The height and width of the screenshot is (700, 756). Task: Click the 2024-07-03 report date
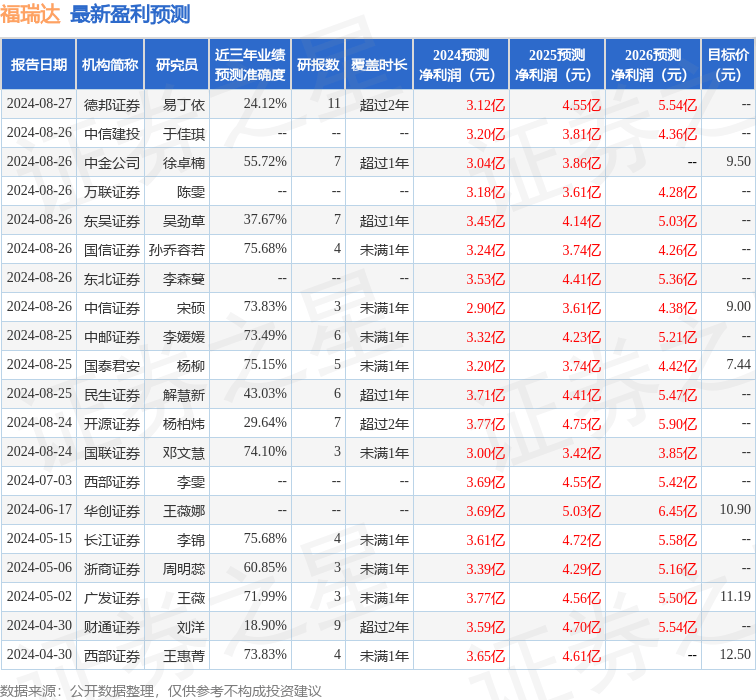coord(39,481)
